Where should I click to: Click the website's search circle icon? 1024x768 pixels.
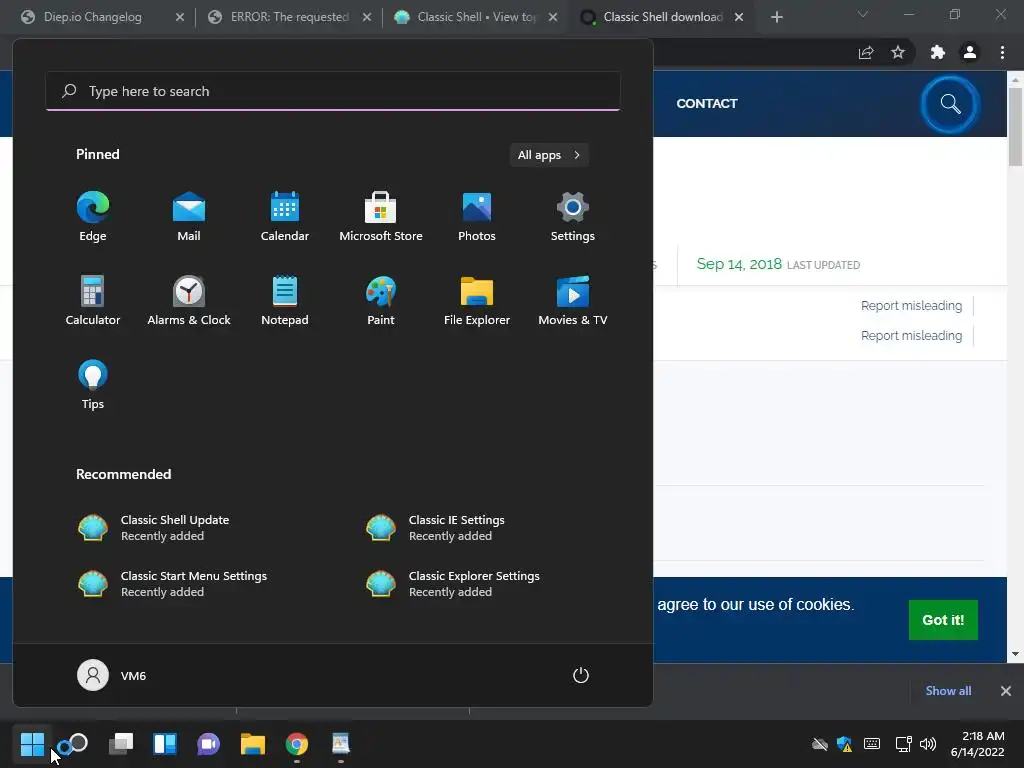(950, 104)
